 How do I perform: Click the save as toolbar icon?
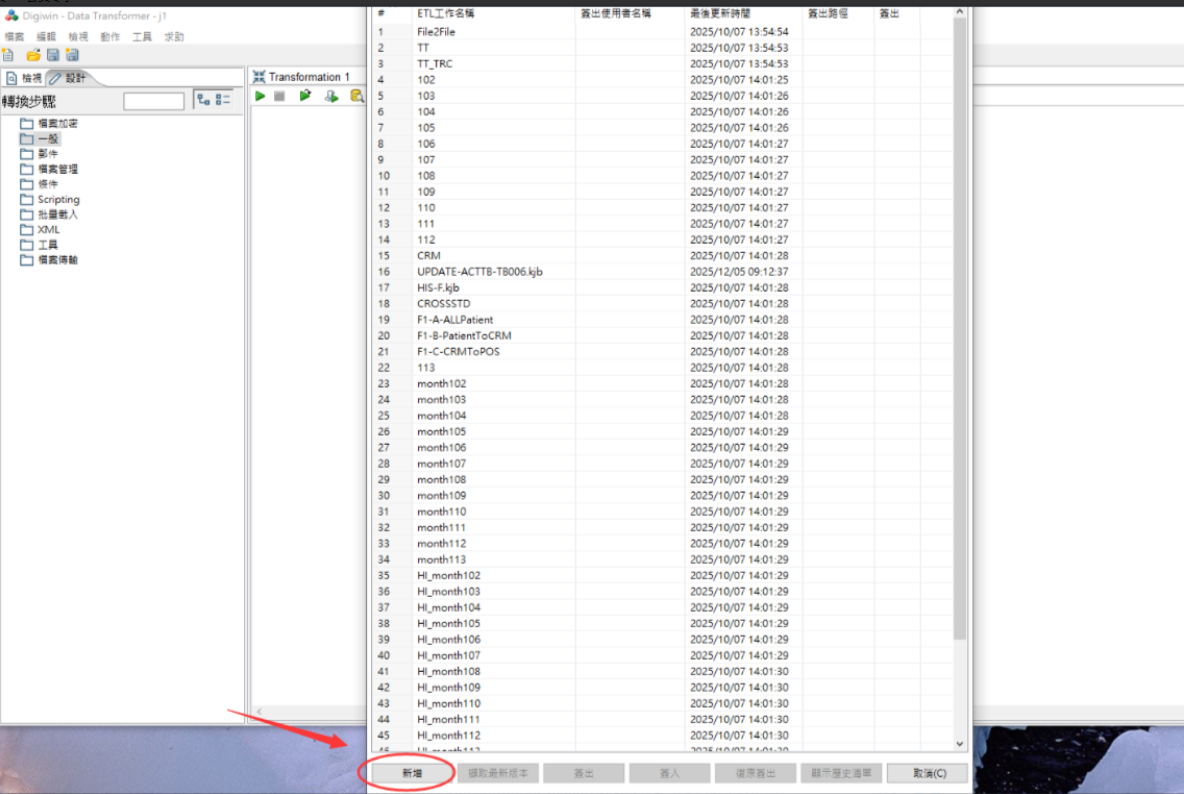72,55
